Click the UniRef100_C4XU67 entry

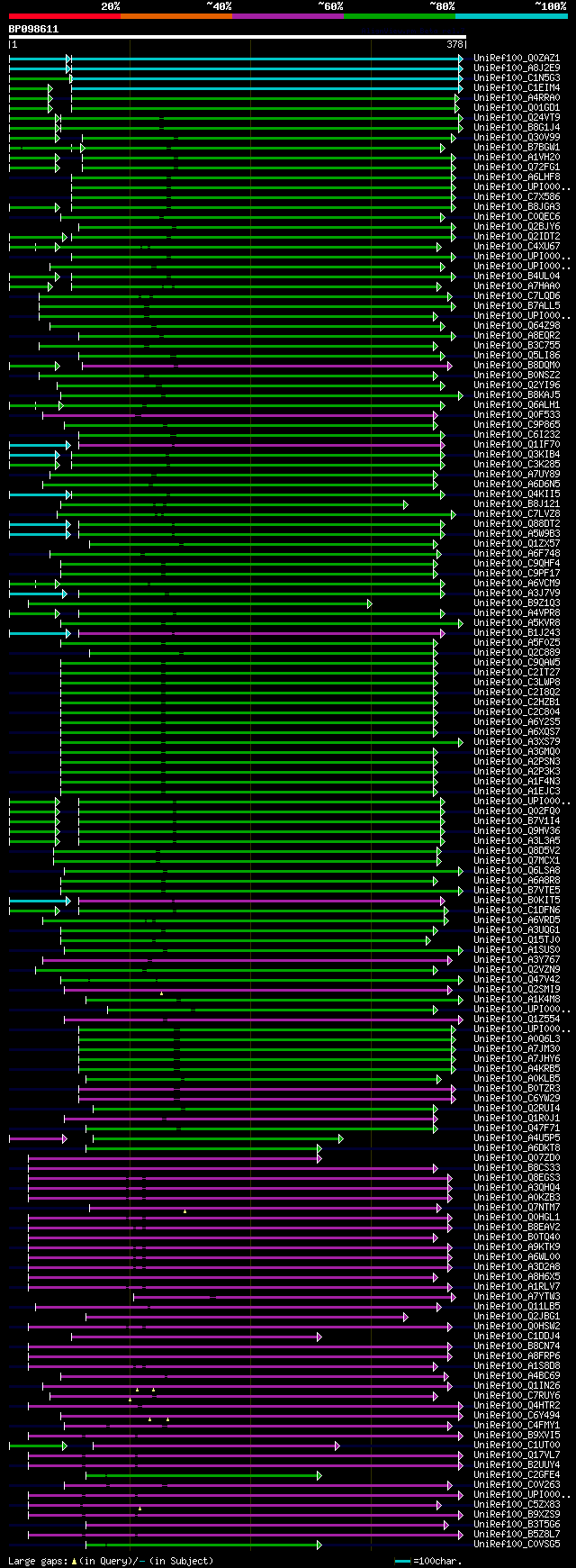point(517,246)
